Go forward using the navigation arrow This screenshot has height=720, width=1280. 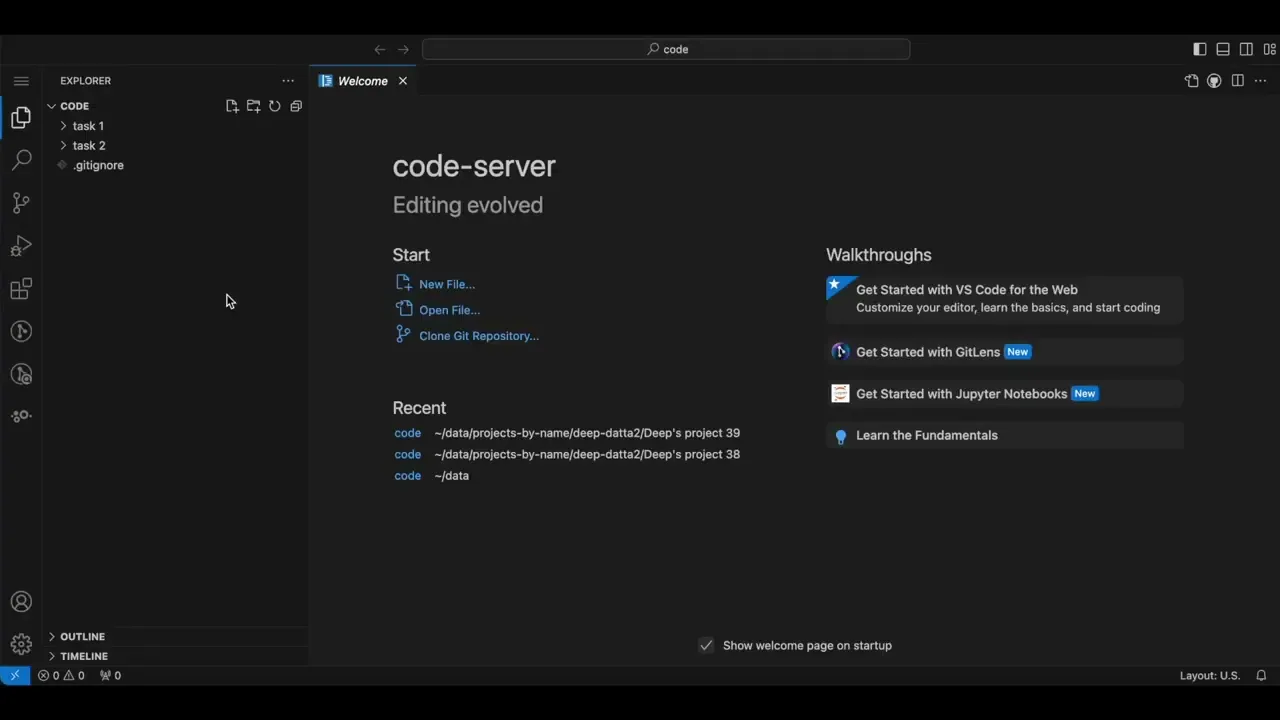(403, 49)
